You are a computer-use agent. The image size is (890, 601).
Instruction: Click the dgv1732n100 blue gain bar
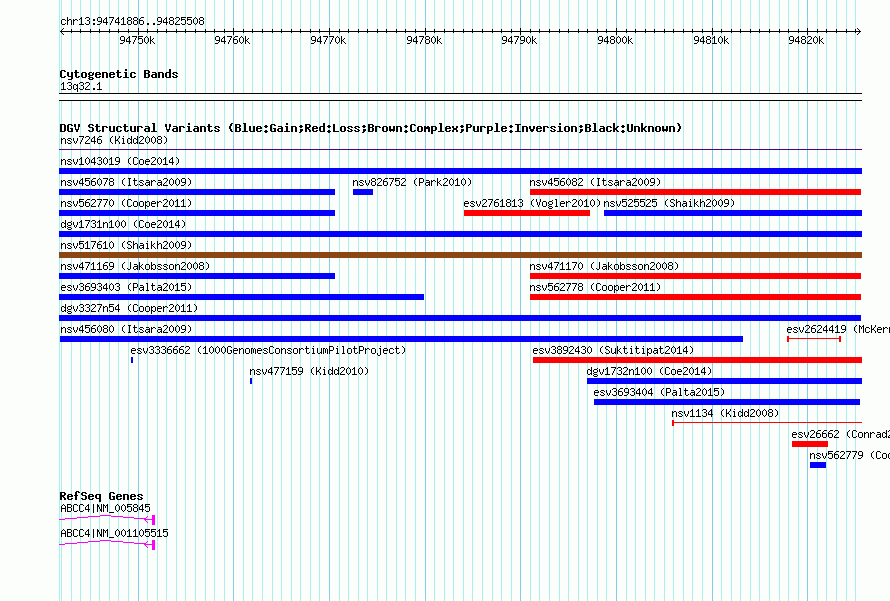point(724,381)
